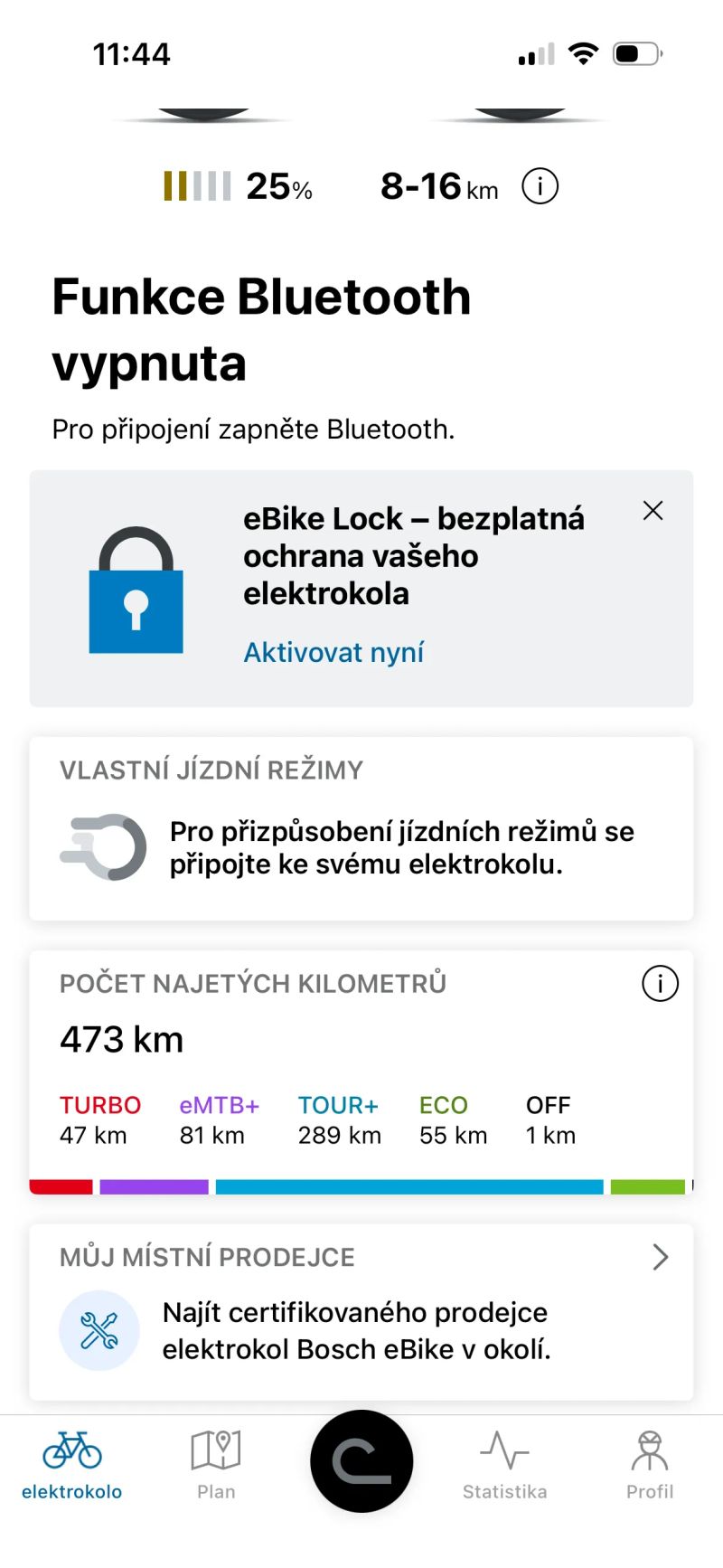Tap the blue padlock eBike Lock icon
Image resolution: width=723 pixels, height=1568 pixels.
136,590
